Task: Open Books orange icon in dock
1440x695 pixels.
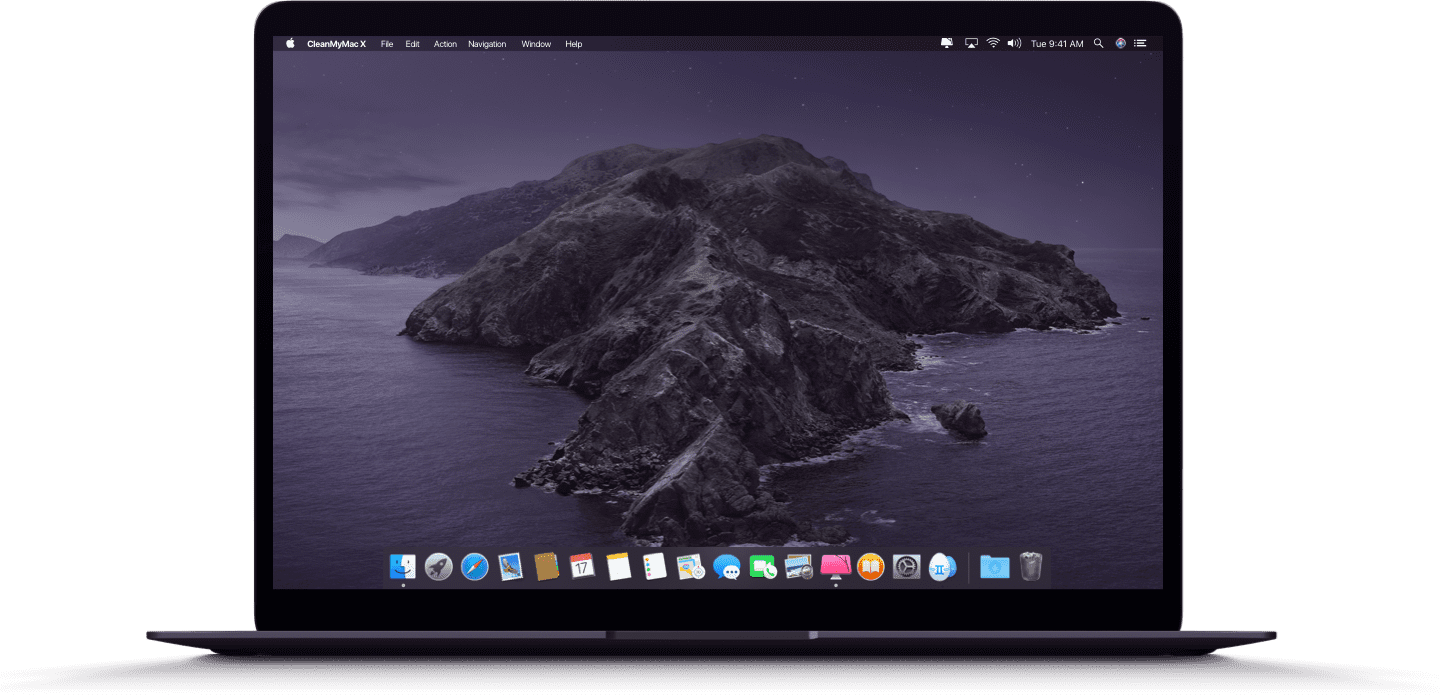Action: point(871,567)
